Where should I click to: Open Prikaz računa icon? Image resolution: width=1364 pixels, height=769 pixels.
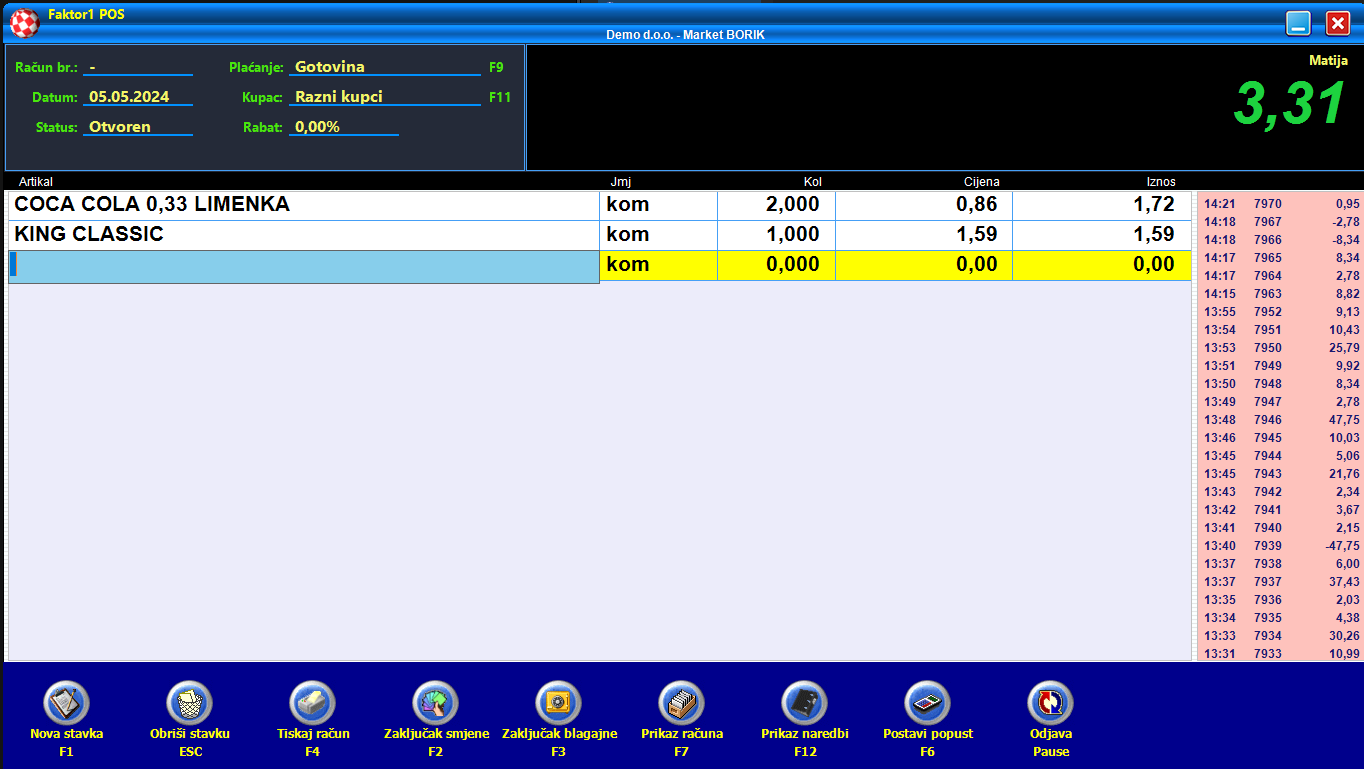click(681, 703)
